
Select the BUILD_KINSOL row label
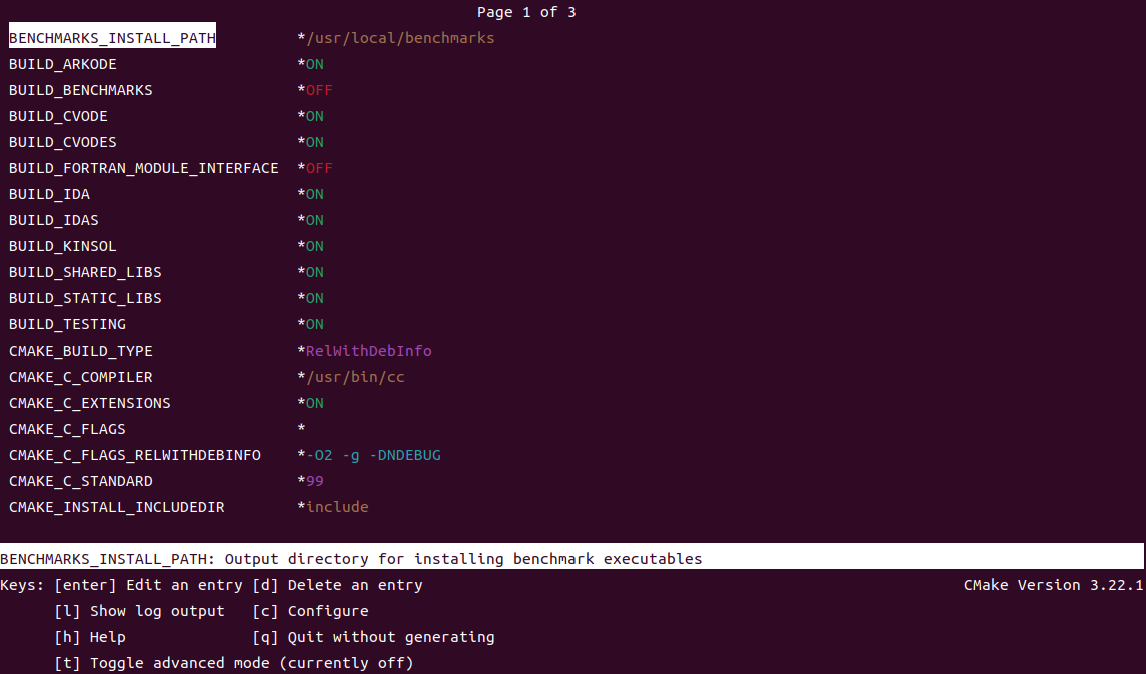[63, 246]
